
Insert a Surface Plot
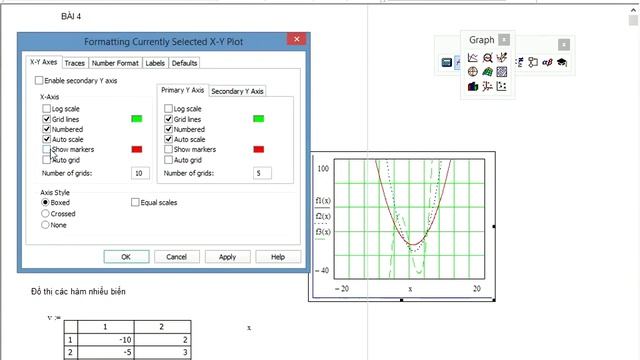[487, 72]
